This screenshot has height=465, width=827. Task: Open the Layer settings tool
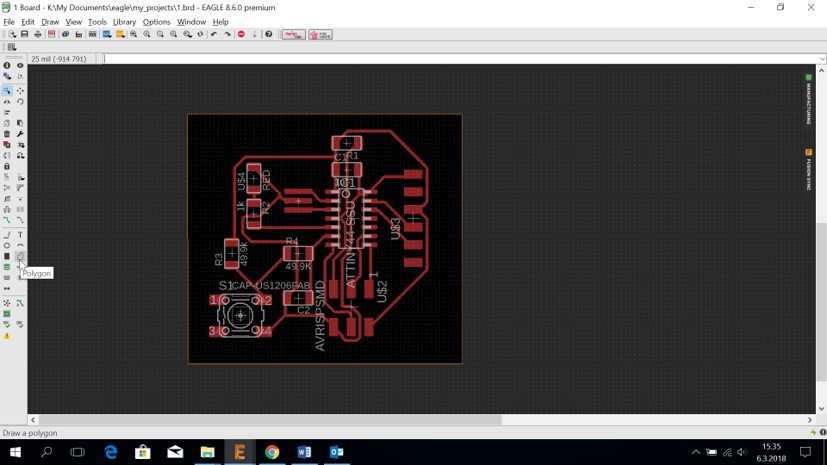7,76
